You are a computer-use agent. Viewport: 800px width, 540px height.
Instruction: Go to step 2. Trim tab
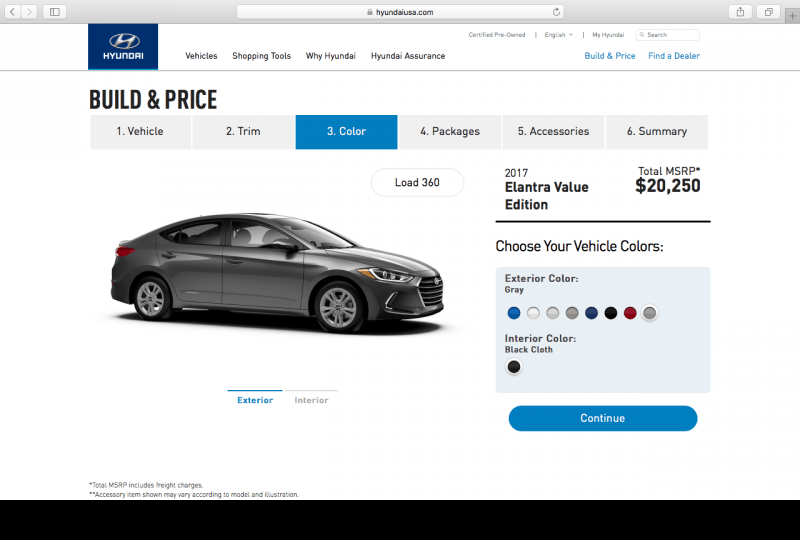pyautogui.click(x=243, y=132)
